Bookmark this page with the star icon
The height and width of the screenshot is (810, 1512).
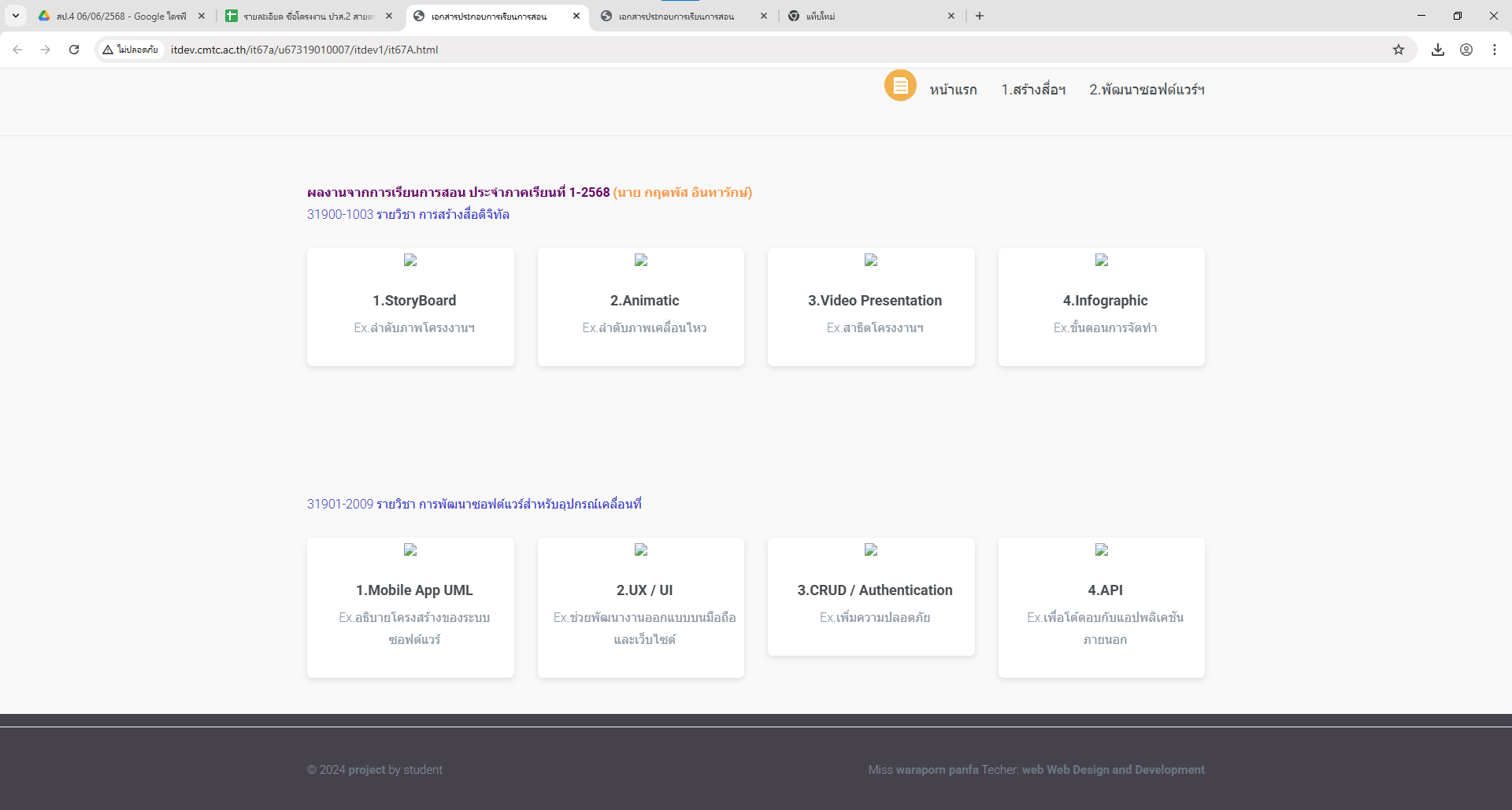1399,50
